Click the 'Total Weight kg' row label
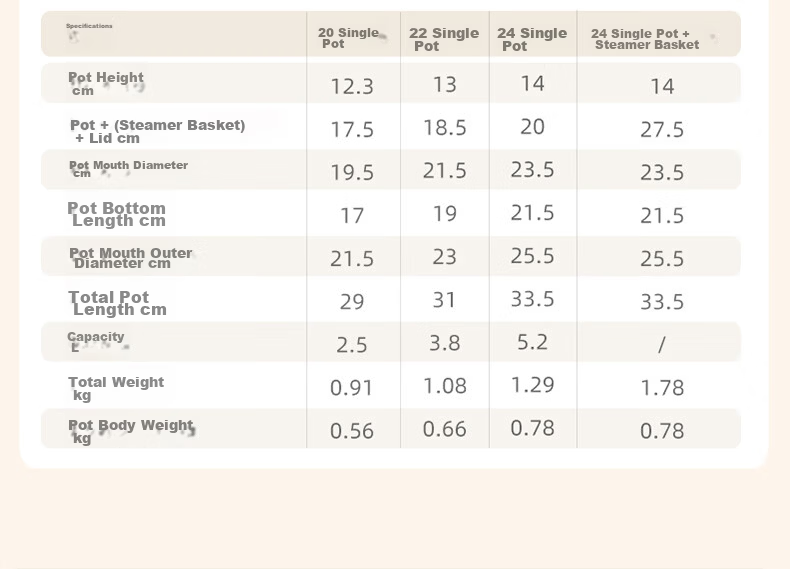 pos(116,388)
